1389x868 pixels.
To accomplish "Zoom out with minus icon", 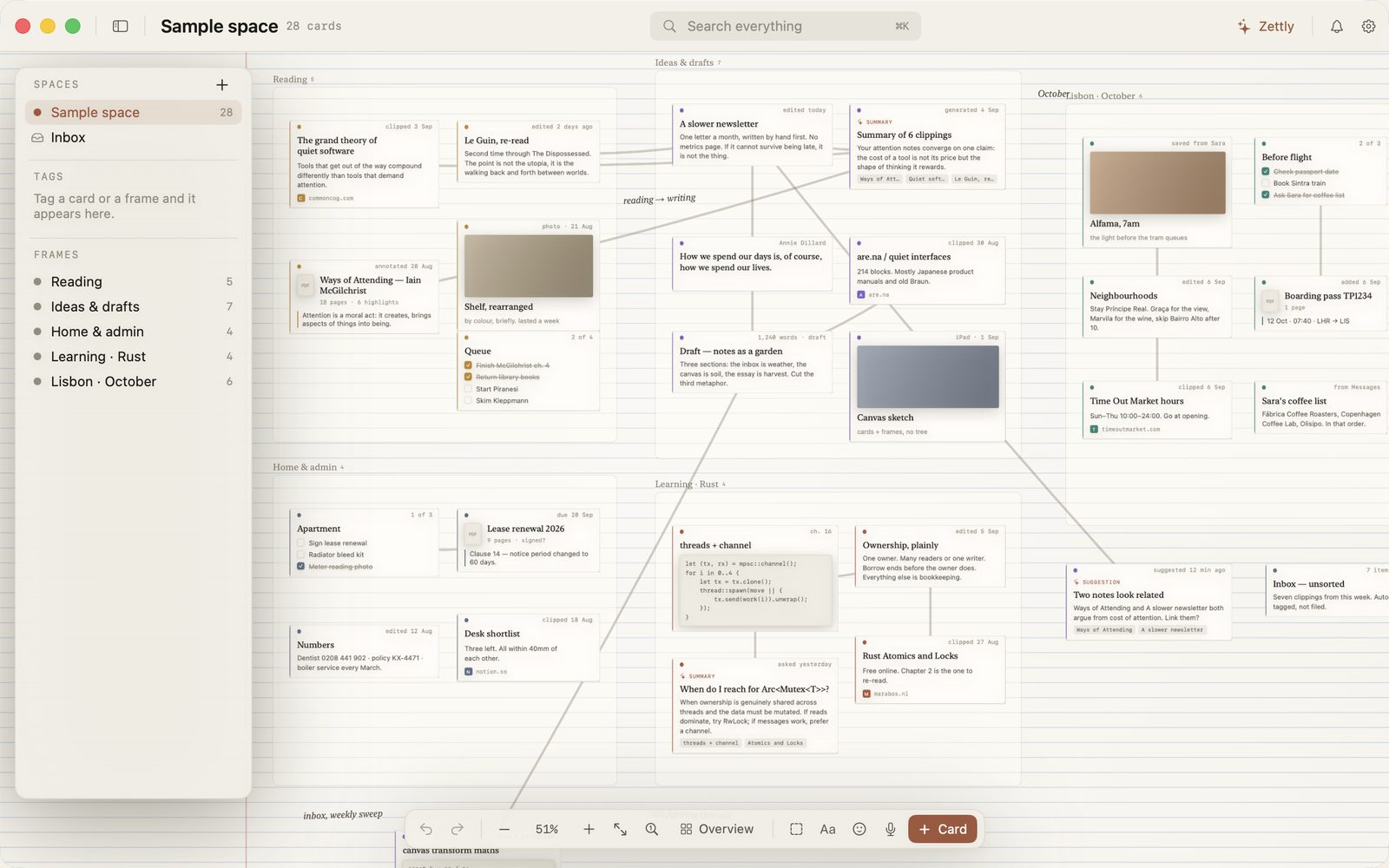I will coord(504,829).
